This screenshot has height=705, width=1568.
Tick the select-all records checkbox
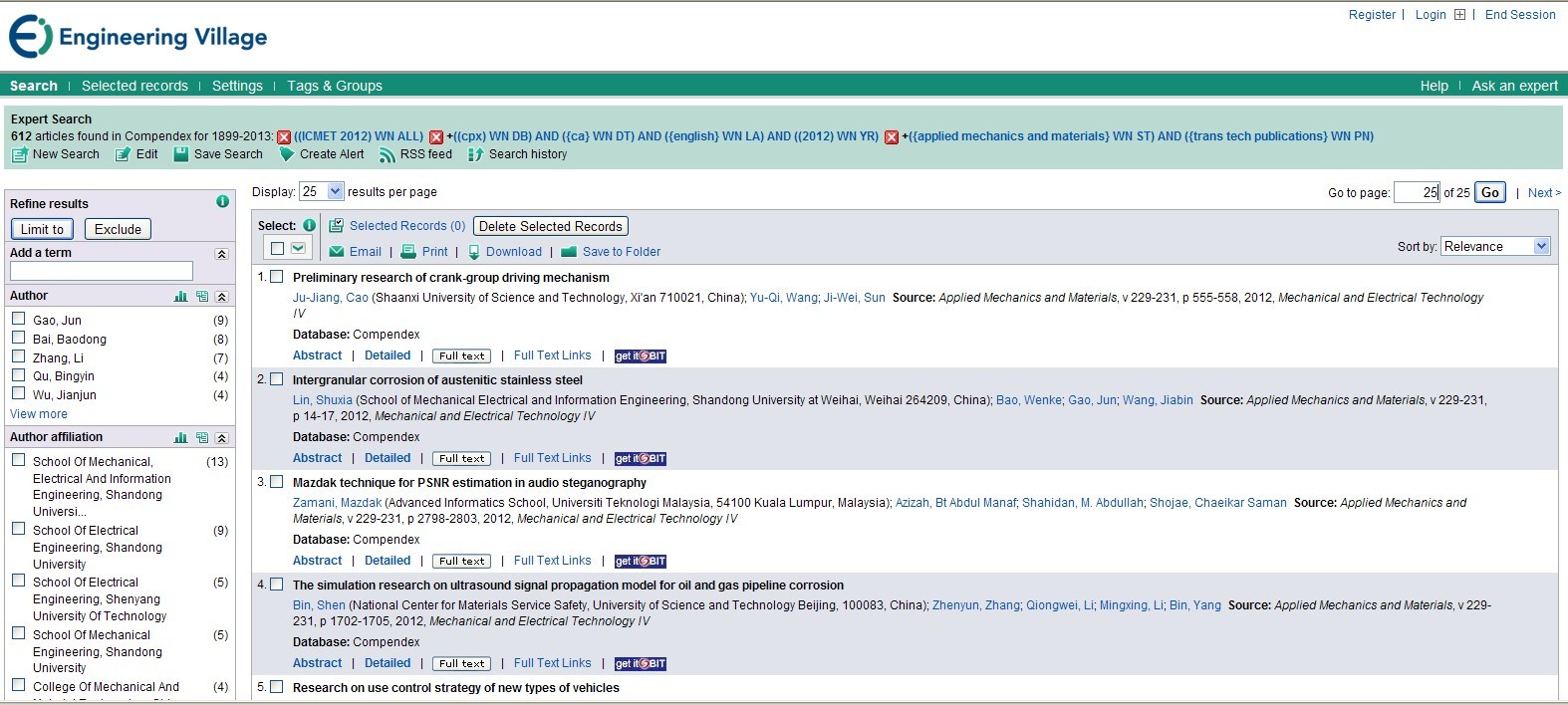(x=278, y=249)
